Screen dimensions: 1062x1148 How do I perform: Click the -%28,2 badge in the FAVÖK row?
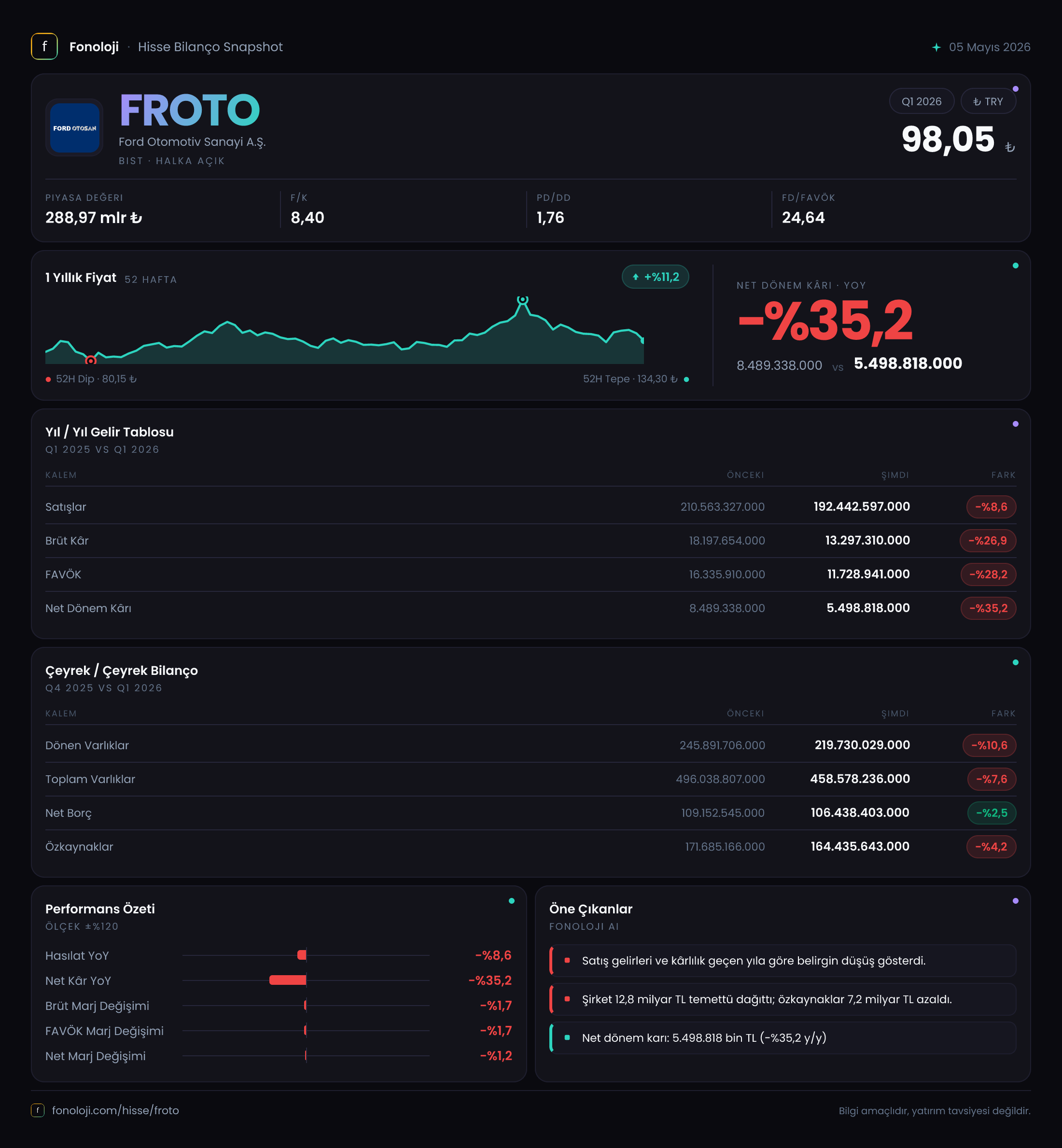(x=989, y=574)
